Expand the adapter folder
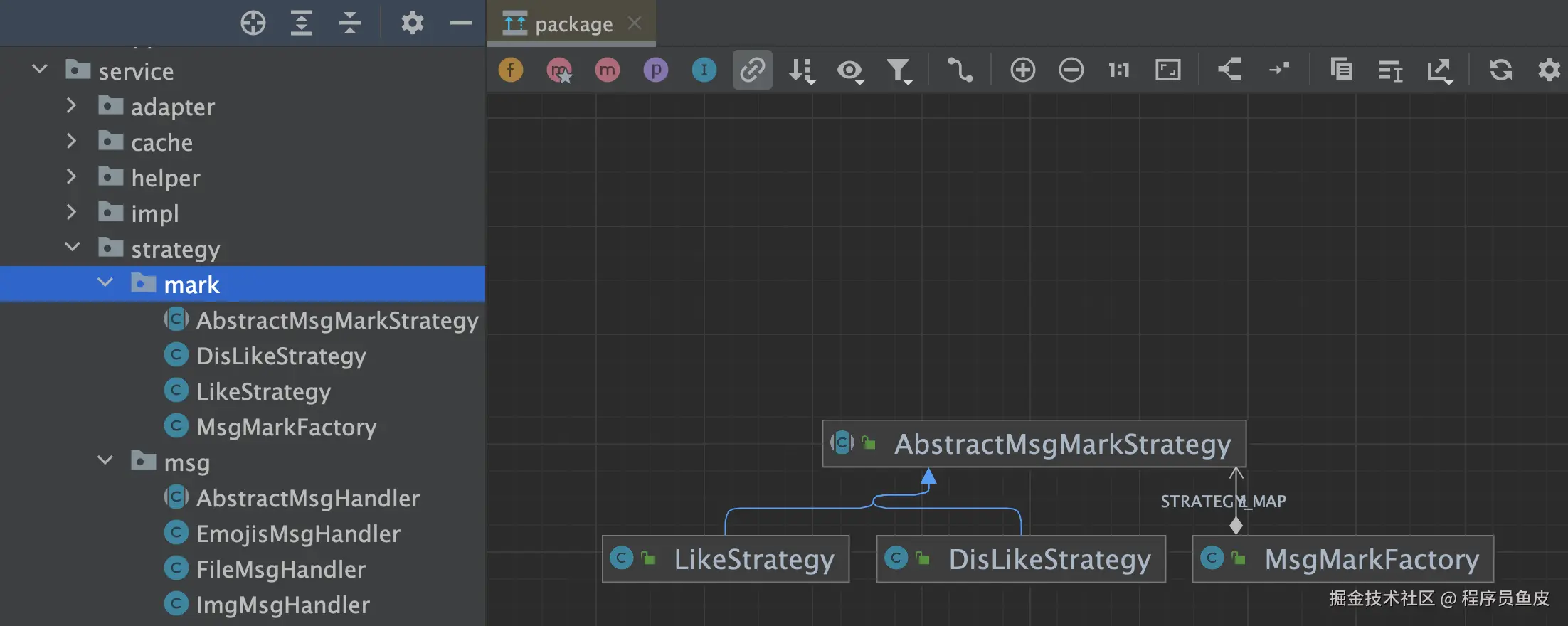This screenshot has width=1568, height=626. pos(71,105)
